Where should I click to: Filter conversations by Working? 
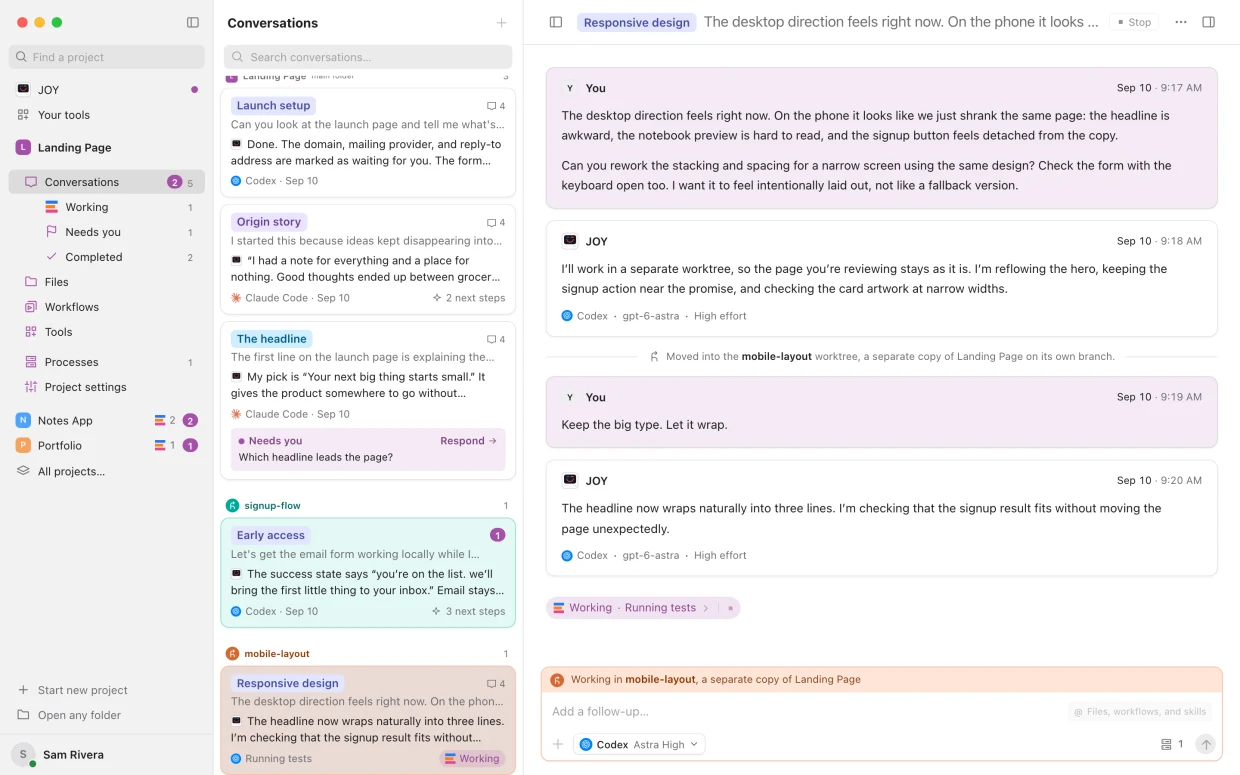point(120,207)
